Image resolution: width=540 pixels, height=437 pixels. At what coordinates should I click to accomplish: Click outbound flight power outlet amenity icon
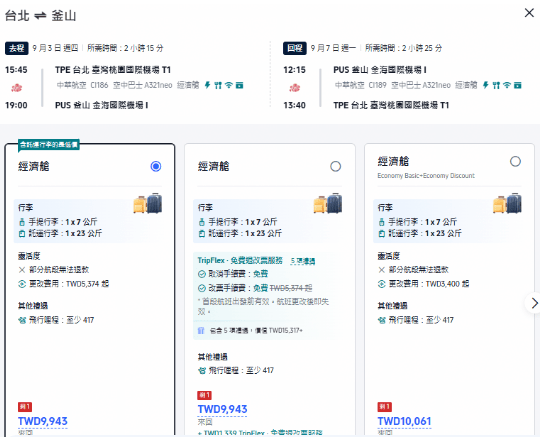coord(207,85)
